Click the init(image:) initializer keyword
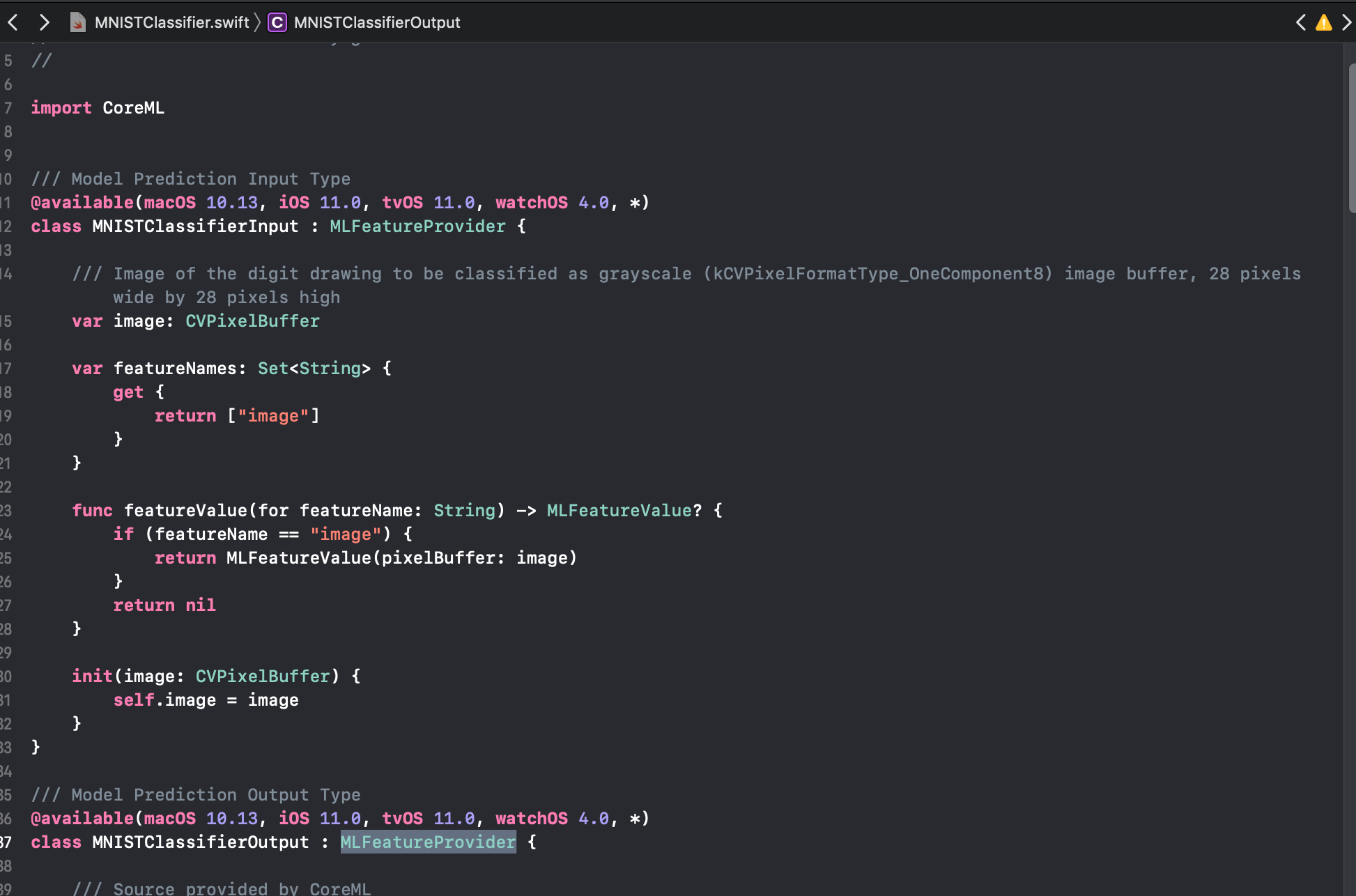 (x=92, y=677)
